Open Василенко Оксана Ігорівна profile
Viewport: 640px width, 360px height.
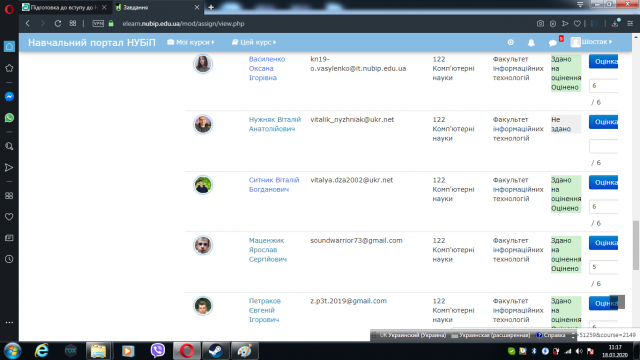point(267,68)
